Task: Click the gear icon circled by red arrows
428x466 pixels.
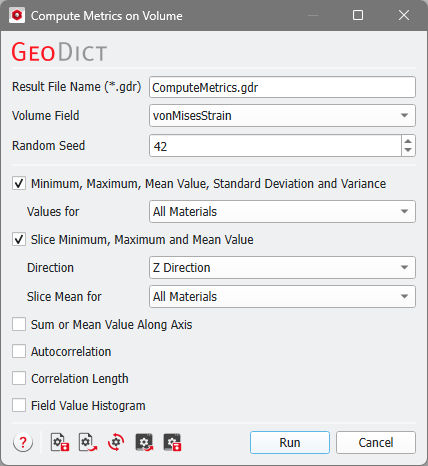Action: [116, 442]
